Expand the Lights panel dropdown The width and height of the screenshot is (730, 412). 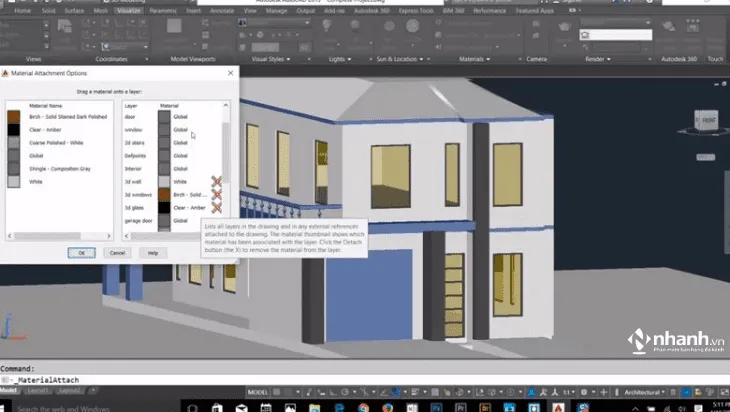tap(340, 59)
